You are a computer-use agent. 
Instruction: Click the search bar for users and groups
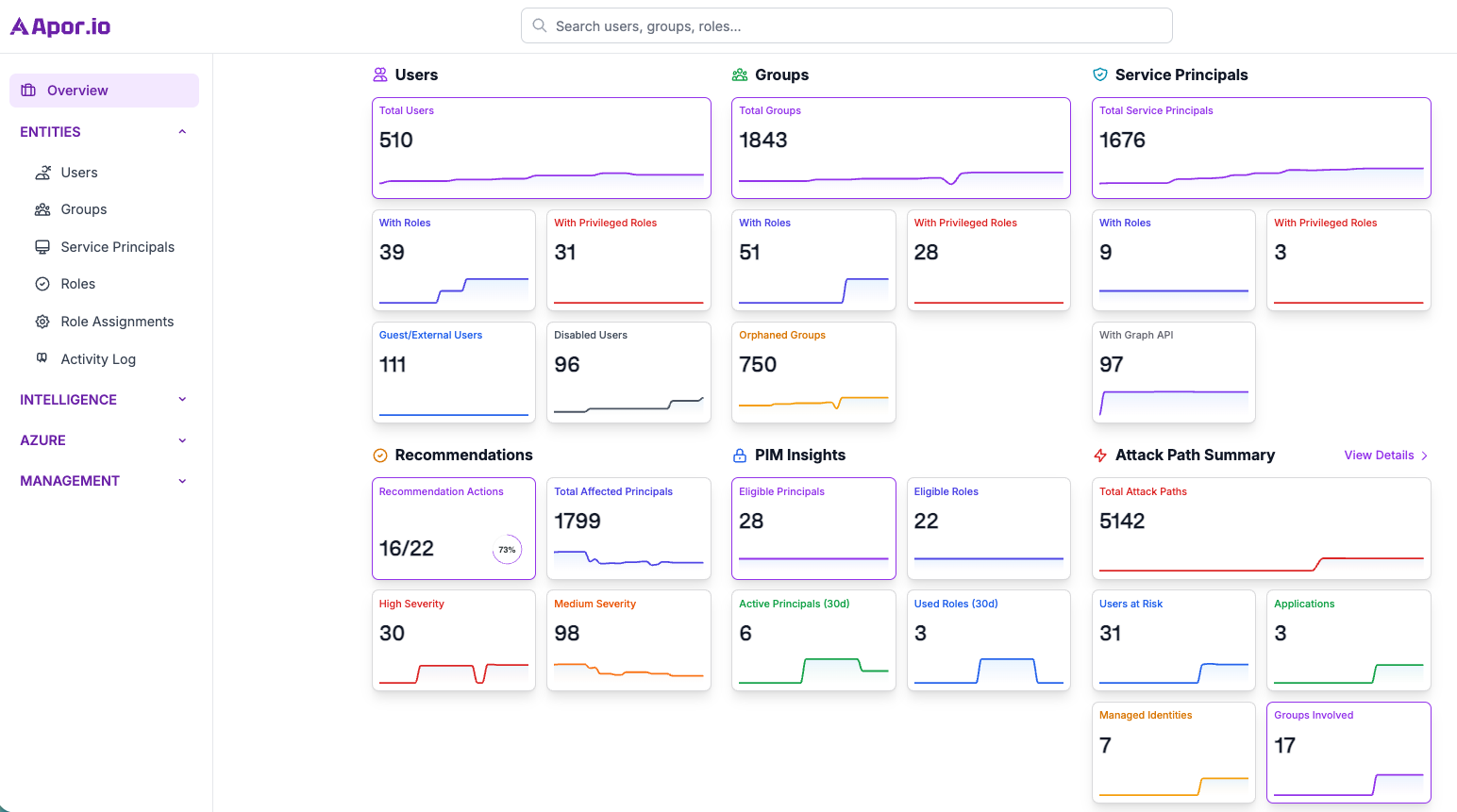(846, 25)
